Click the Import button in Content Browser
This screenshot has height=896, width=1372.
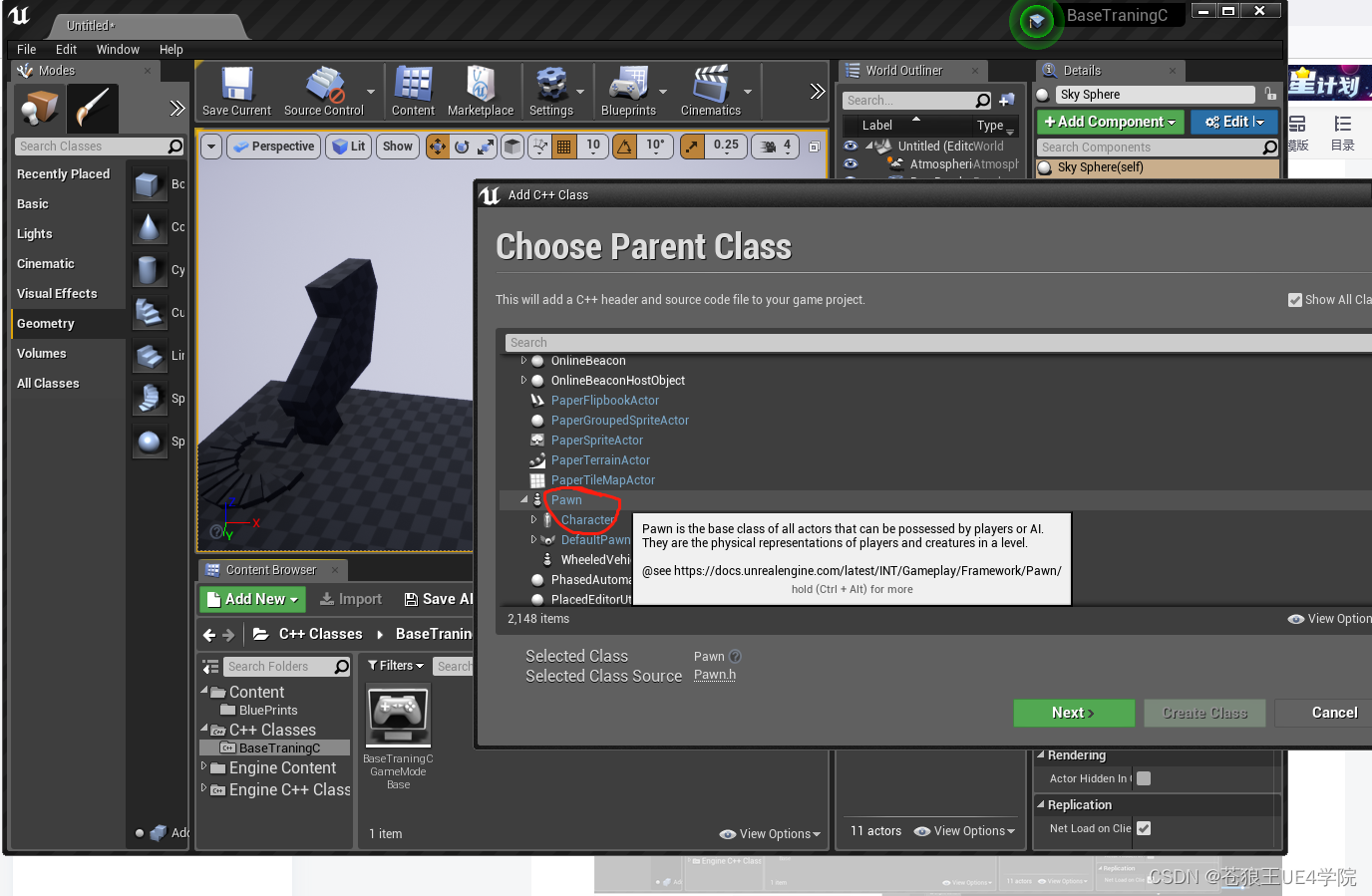350,599
